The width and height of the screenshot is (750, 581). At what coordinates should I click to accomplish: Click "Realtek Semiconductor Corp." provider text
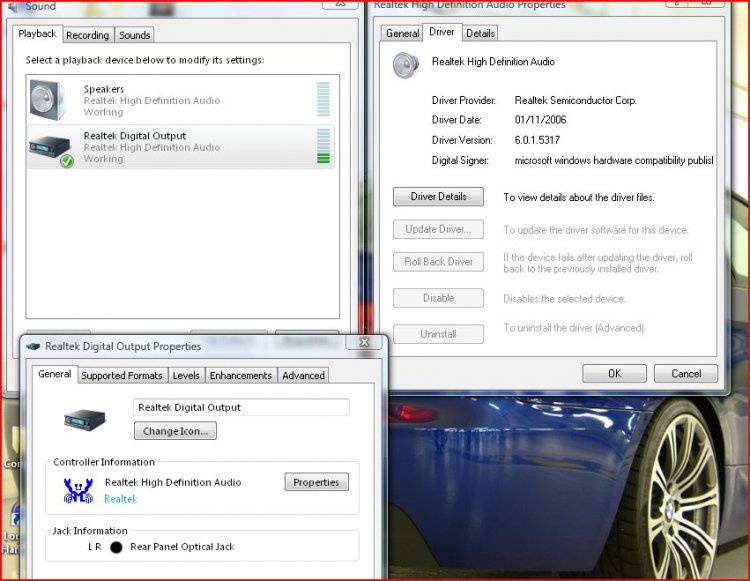pos(575,100)
